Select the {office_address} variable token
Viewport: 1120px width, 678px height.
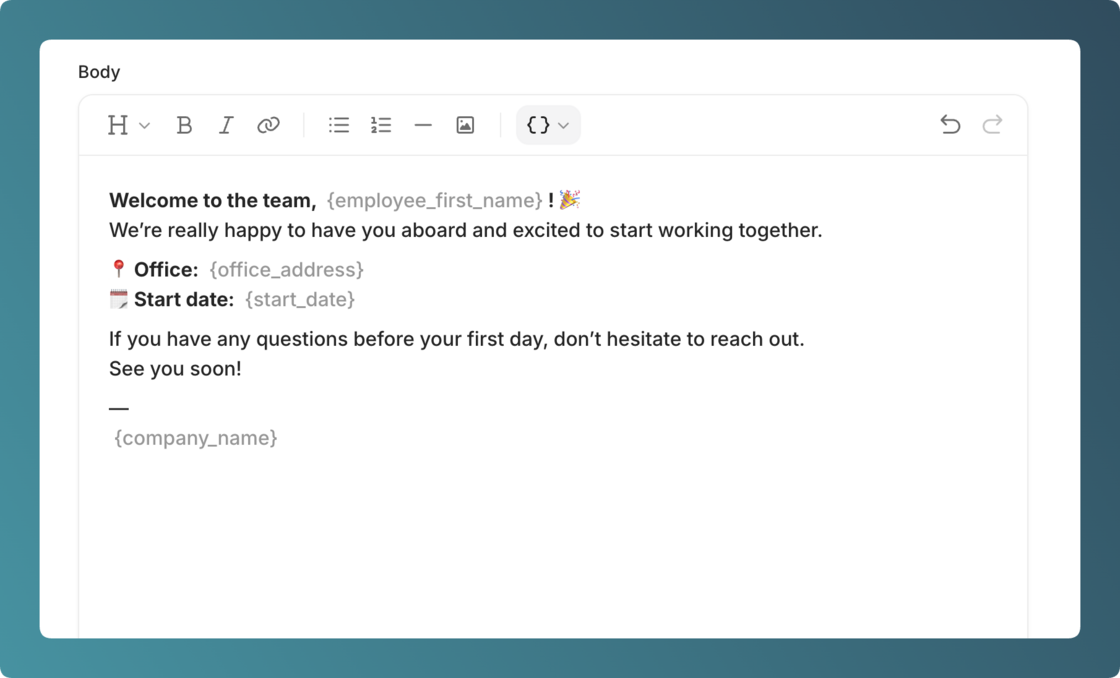point(286,270)
